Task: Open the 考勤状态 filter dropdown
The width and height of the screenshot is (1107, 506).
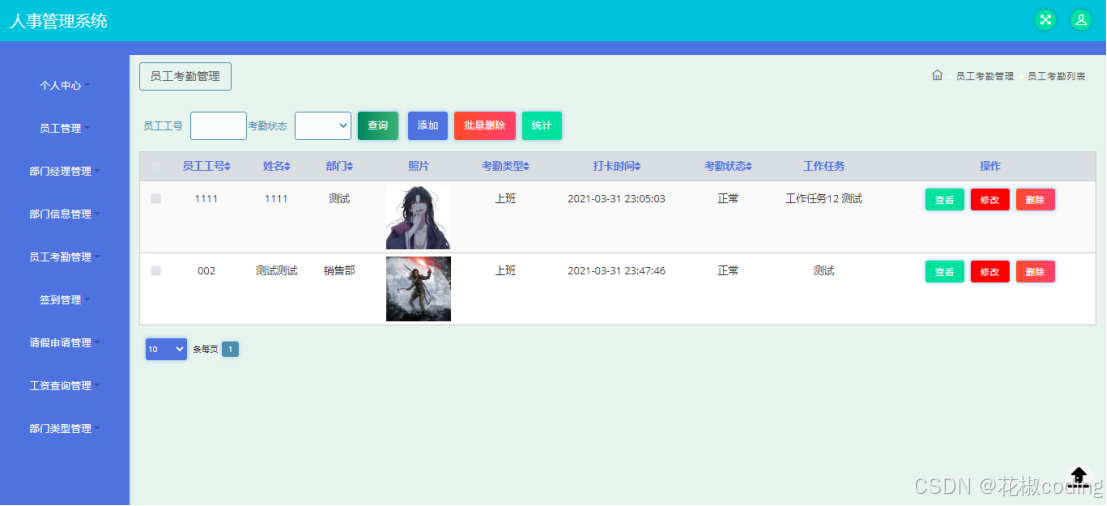Action: click(323, 126)
